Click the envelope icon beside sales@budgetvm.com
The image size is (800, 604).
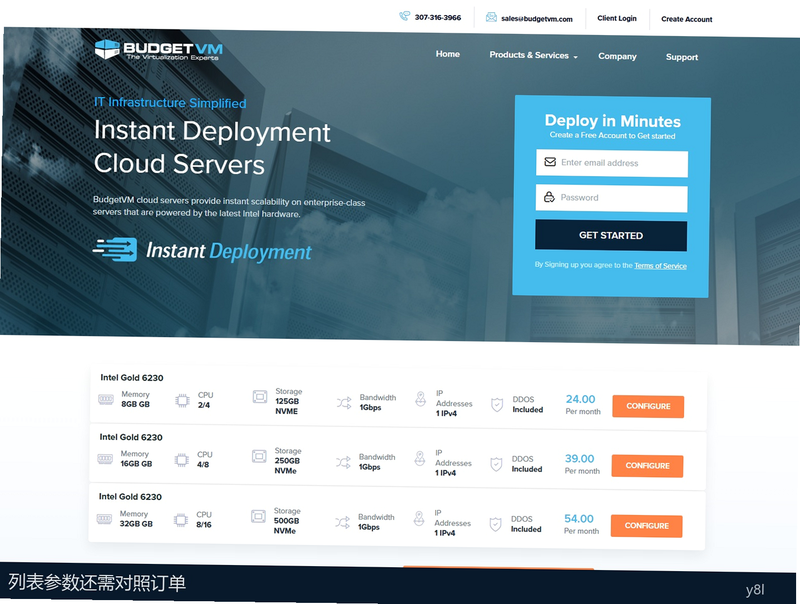coord(491,17)
